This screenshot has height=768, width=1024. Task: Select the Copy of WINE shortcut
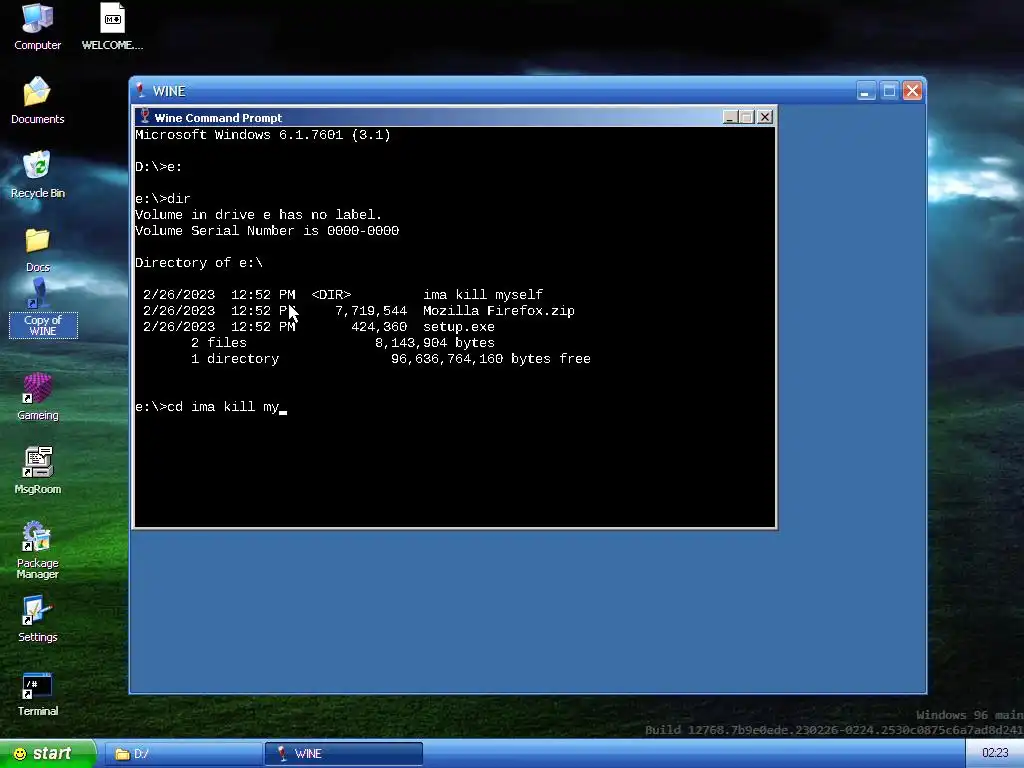tap(43, 308)
